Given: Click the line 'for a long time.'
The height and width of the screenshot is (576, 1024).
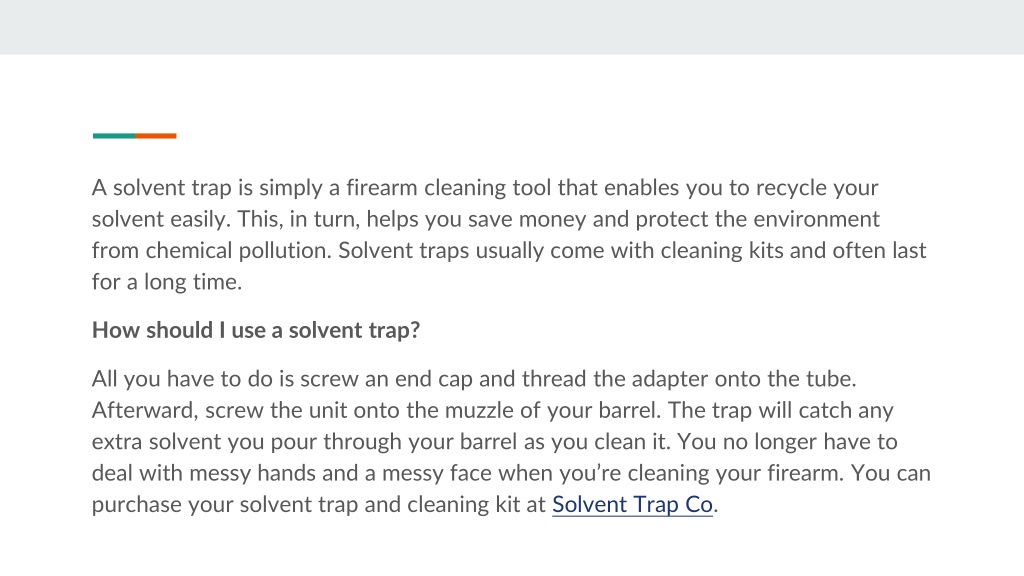Looking at the screenshot, I should (x=167, y=282).
